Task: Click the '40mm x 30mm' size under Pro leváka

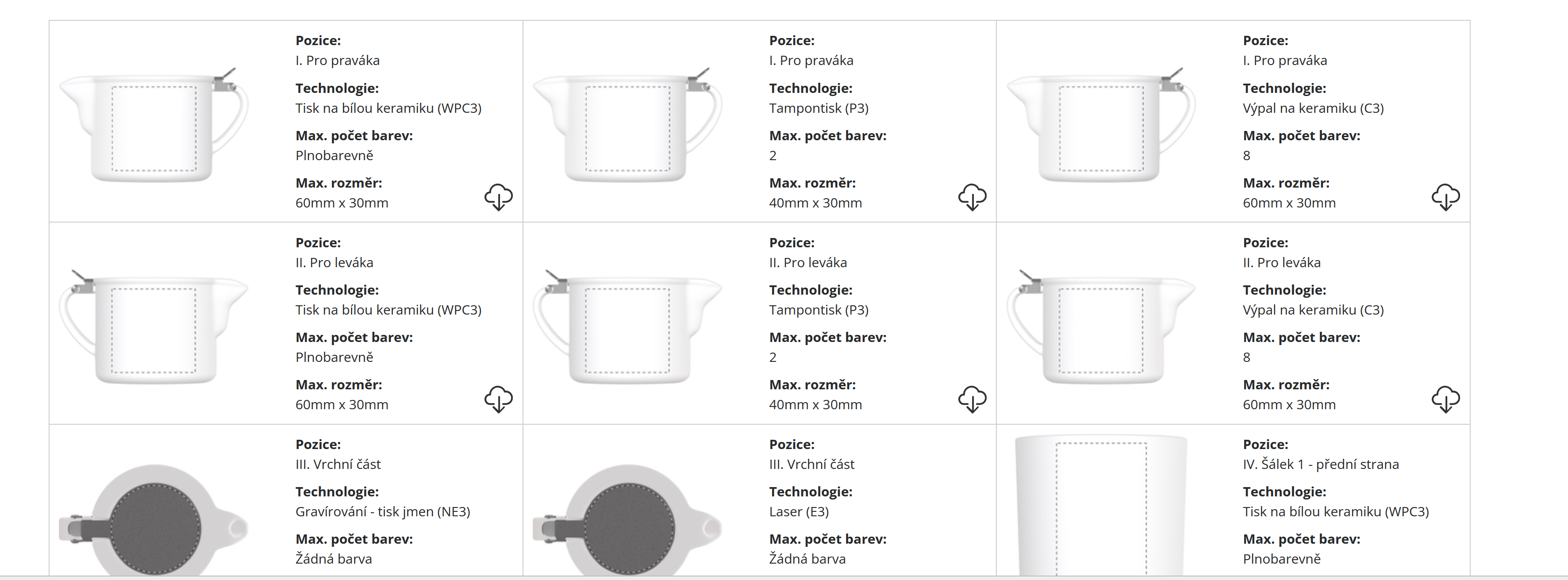Action: coord(815,405)
